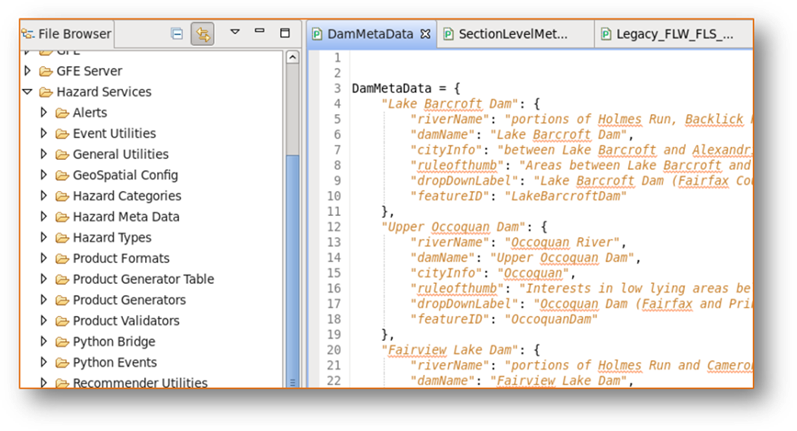The image size is (797, 431).
Task: Select Product Generators tree item
Action: tap(129, 300)
